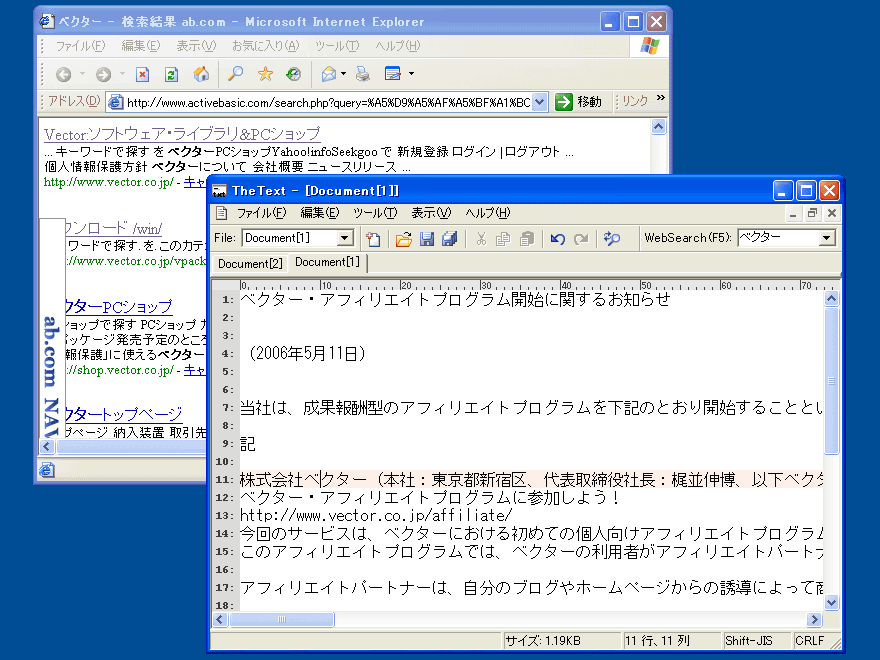Click the green 移動 Go button in Internet Explorer
This screenshot has height=660, width=880.
[579, 102]
